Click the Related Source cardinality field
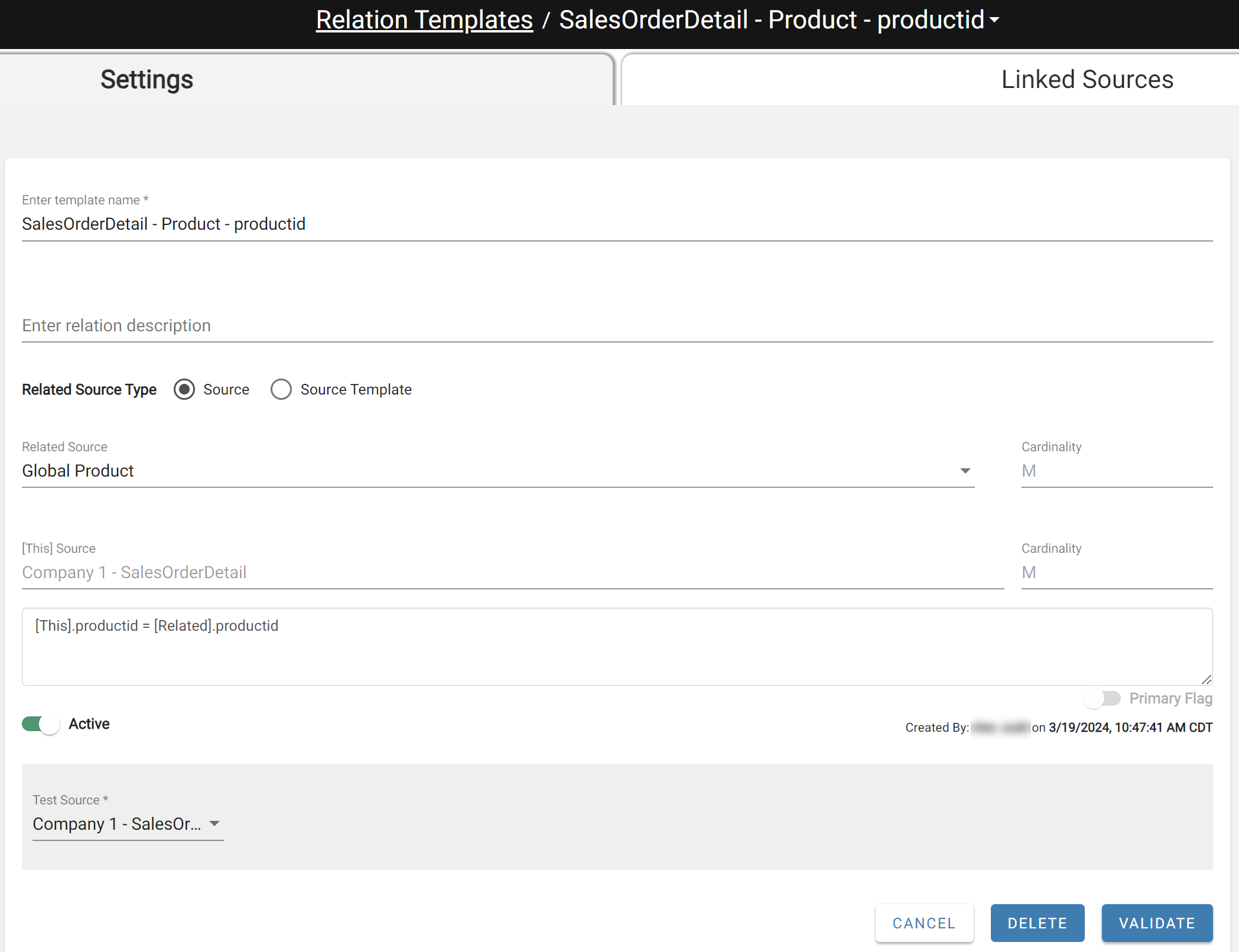 (1117, 471)
